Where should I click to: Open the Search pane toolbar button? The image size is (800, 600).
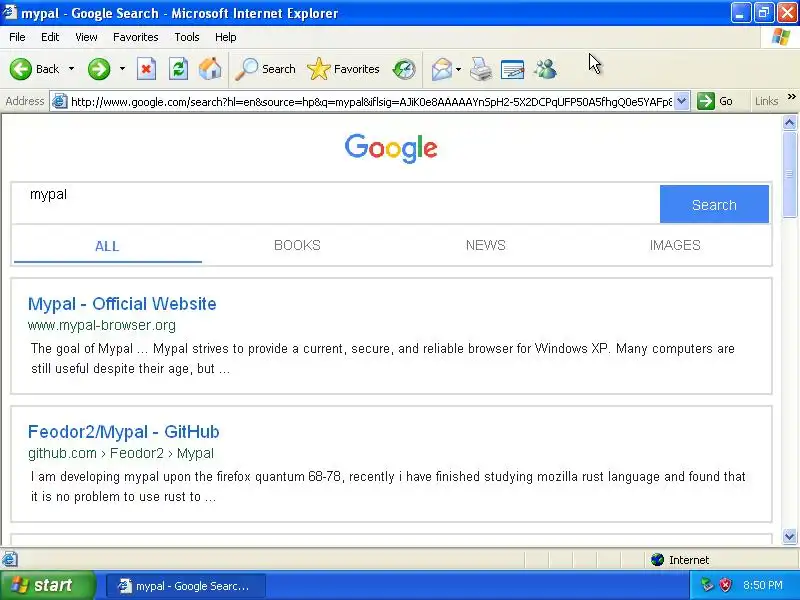click(265, 69)
